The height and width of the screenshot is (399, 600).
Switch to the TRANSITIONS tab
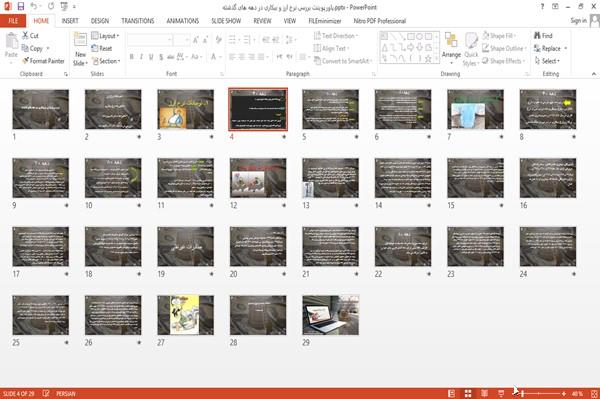click(x=138, y=21)
